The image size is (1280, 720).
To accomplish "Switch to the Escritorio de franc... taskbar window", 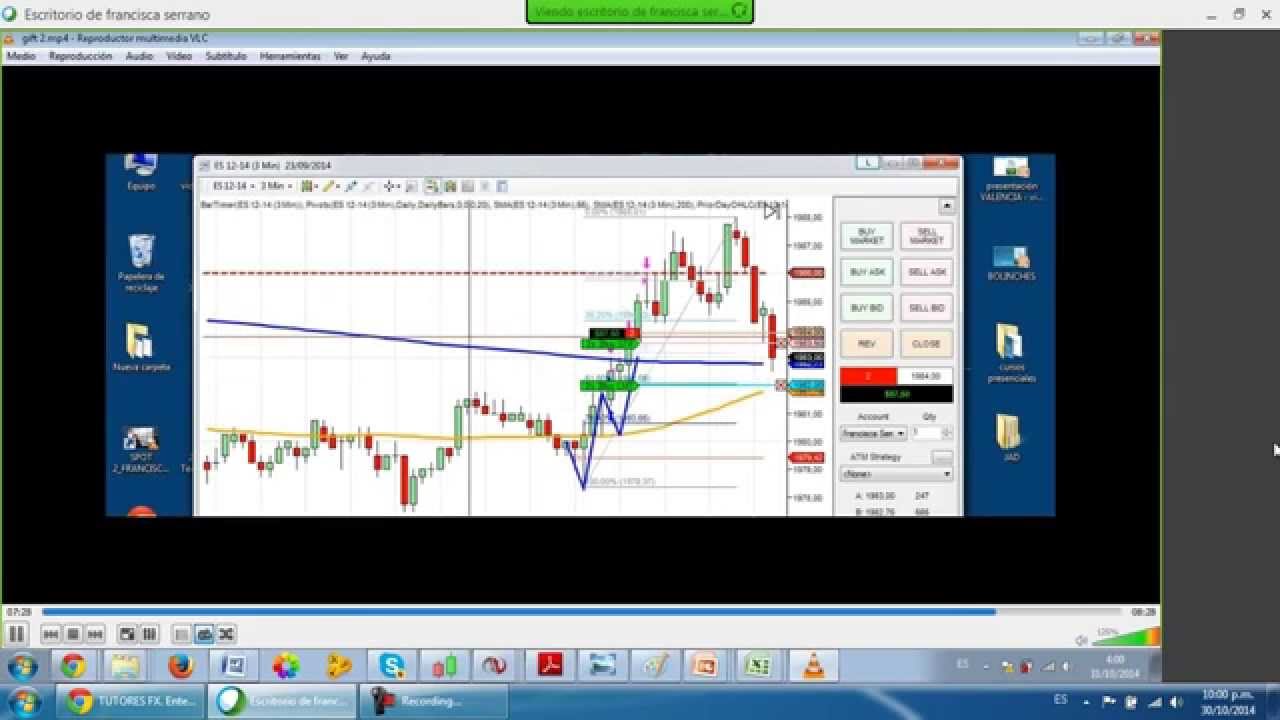I will pyautogui.click(x=283, y=701).
